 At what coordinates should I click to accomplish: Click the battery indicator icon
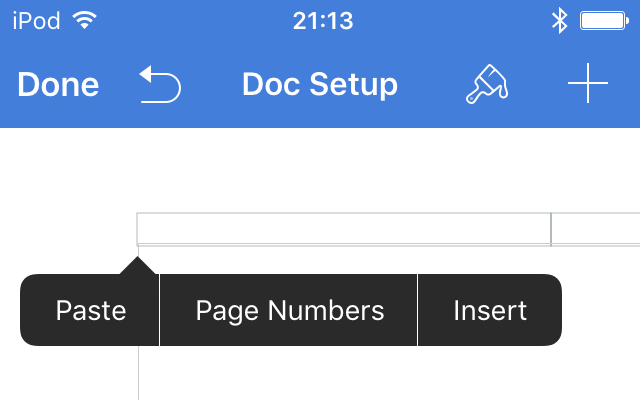pos(604,21)
